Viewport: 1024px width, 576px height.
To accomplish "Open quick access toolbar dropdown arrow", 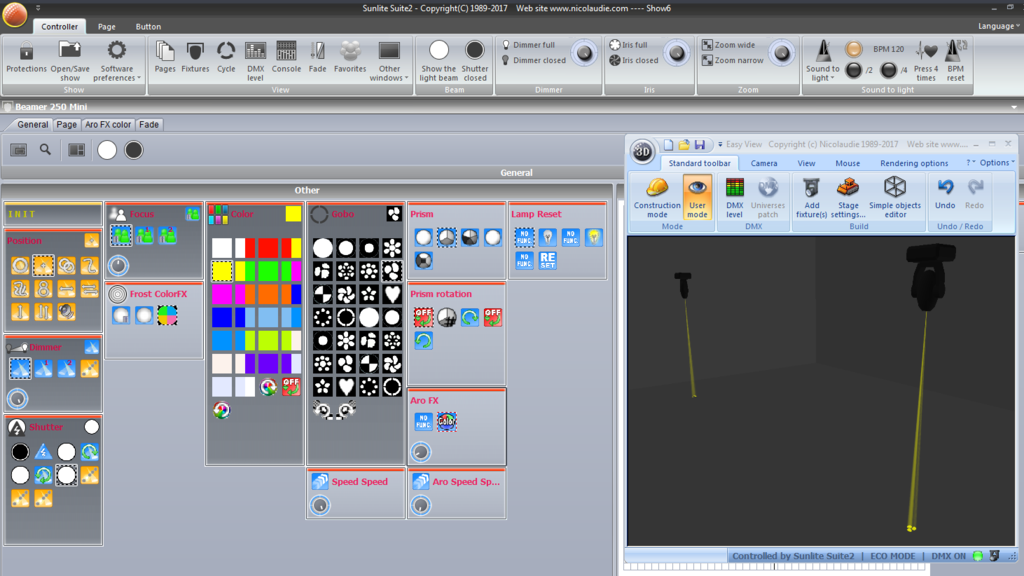I will [38, 8].
